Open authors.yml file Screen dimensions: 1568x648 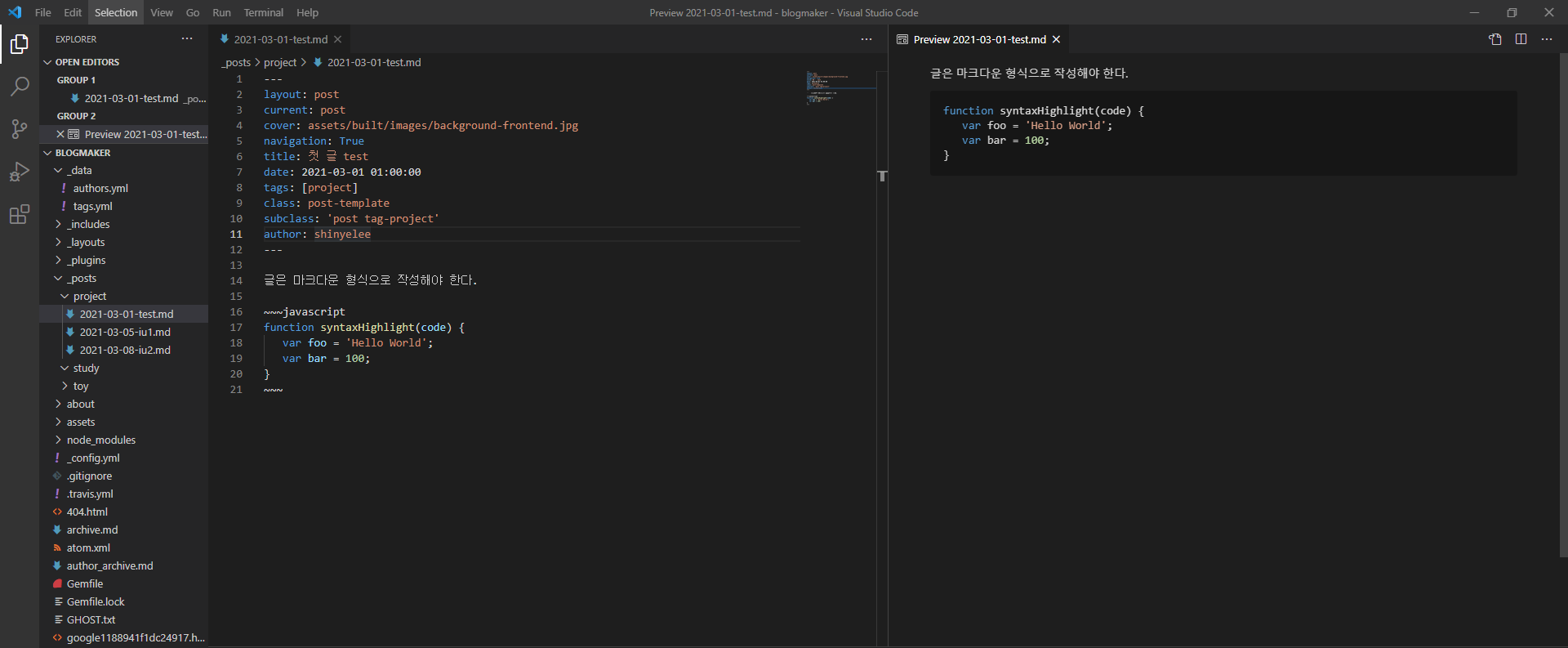click(124, 188)
